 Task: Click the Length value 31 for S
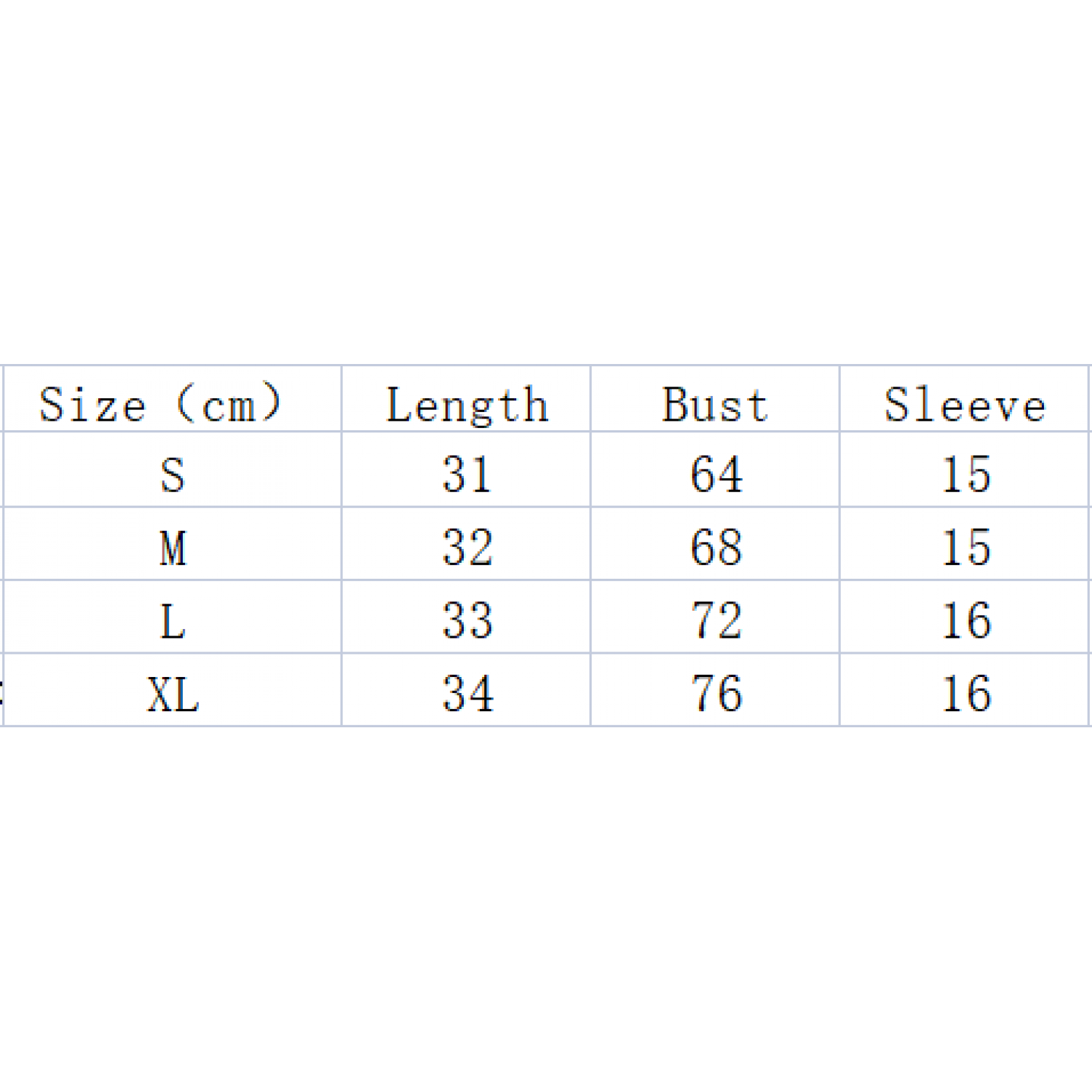click(x=467, y=475)
